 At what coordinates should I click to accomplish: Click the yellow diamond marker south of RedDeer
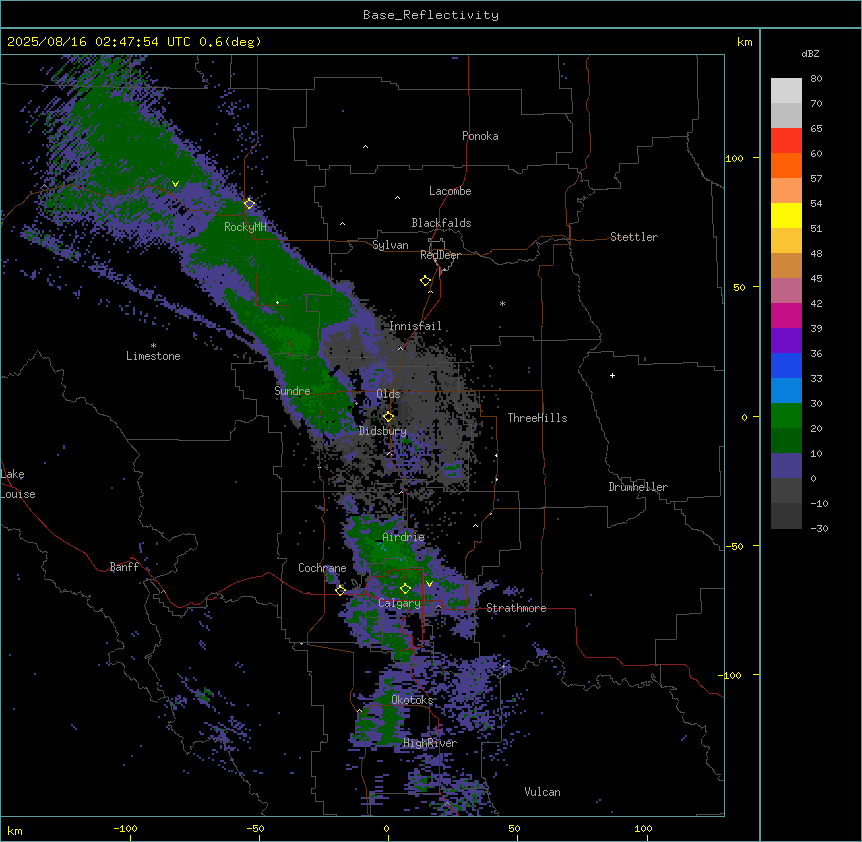[x=426, y=281]
